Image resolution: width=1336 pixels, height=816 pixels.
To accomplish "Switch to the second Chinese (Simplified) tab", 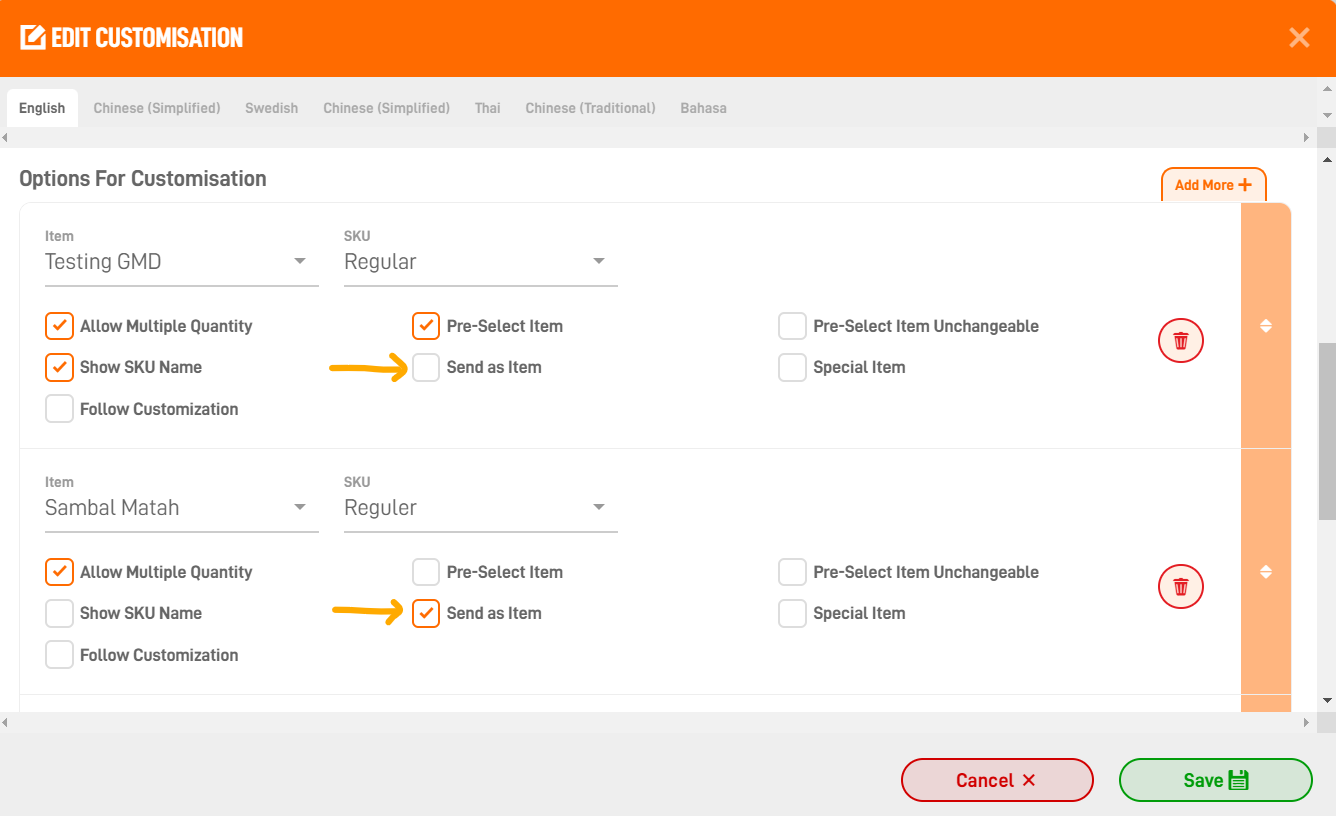I will 386,108.
